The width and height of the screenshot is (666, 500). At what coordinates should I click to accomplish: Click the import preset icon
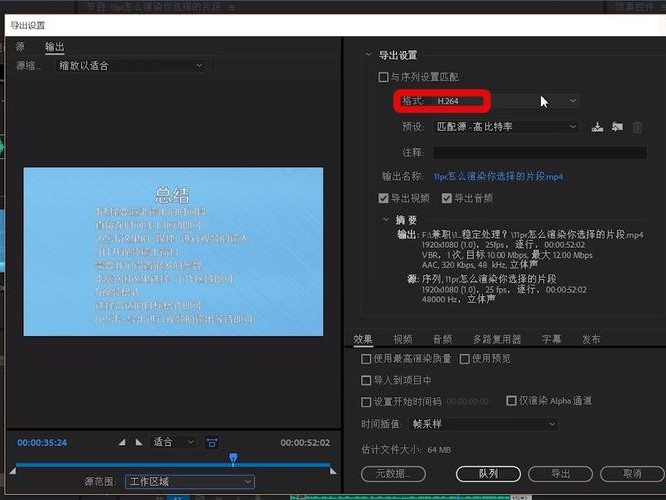[x=617, y=127]
